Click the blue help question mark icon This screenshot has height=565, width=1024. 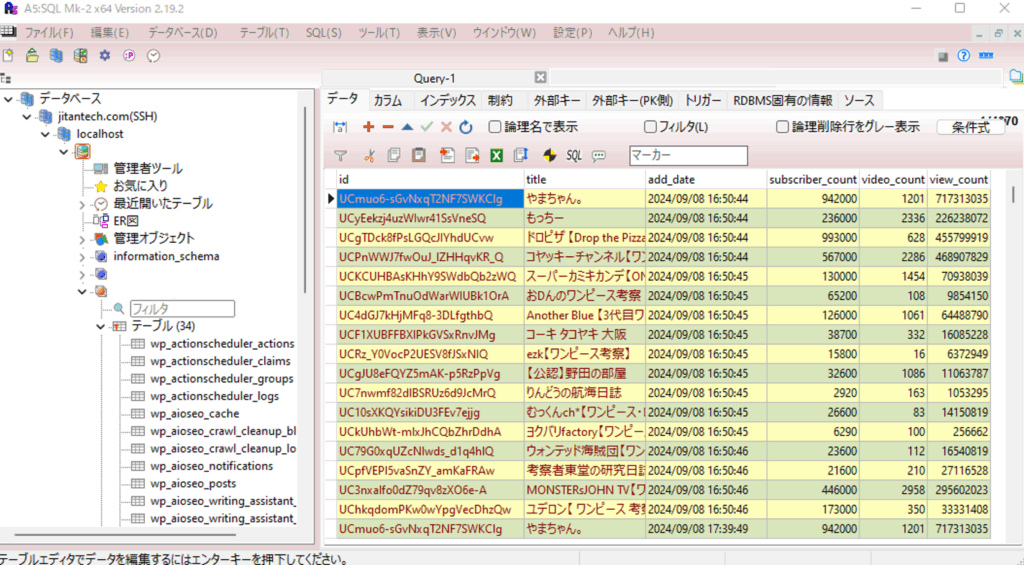[x=963, y=56]
